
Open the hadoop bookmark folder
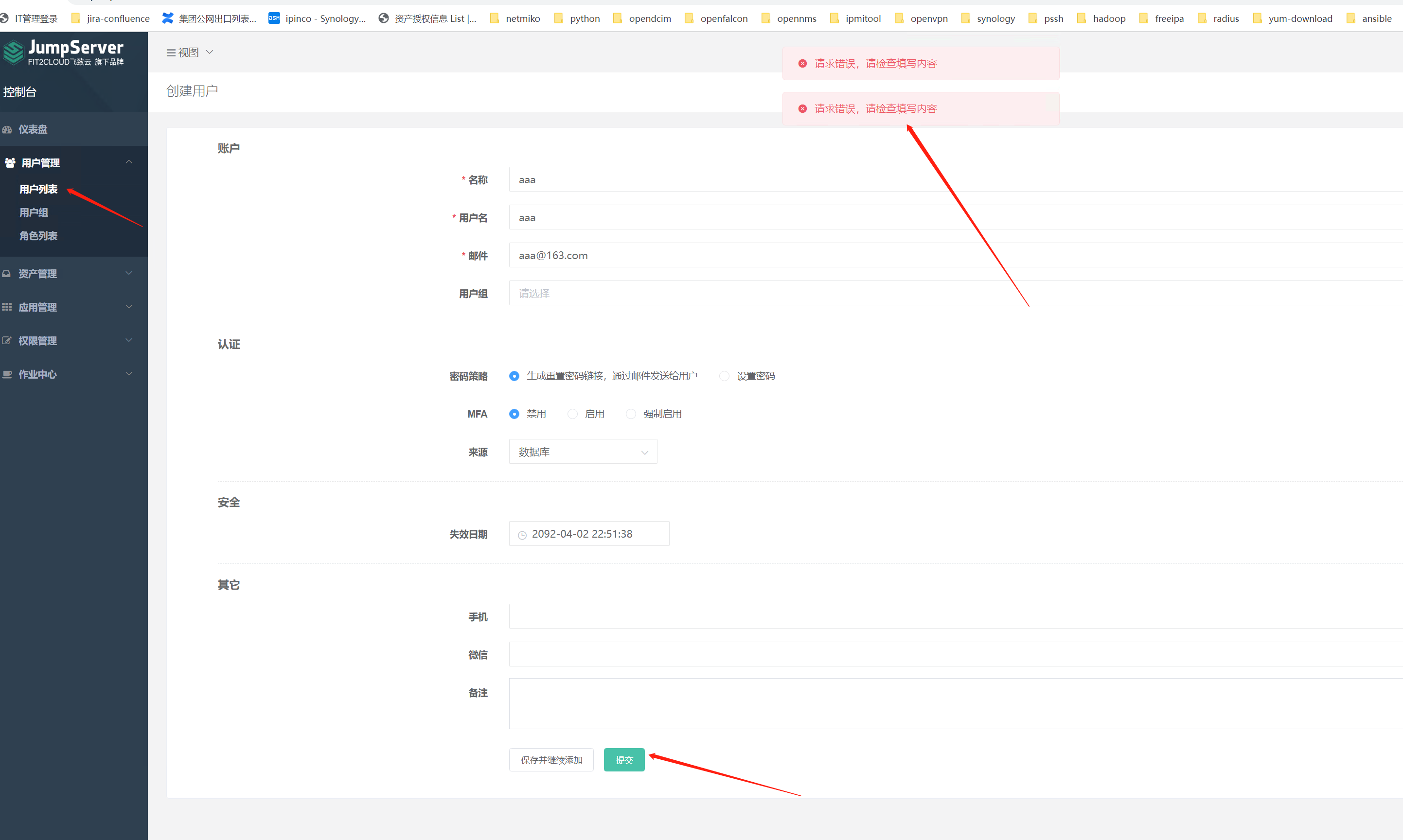1101,18
